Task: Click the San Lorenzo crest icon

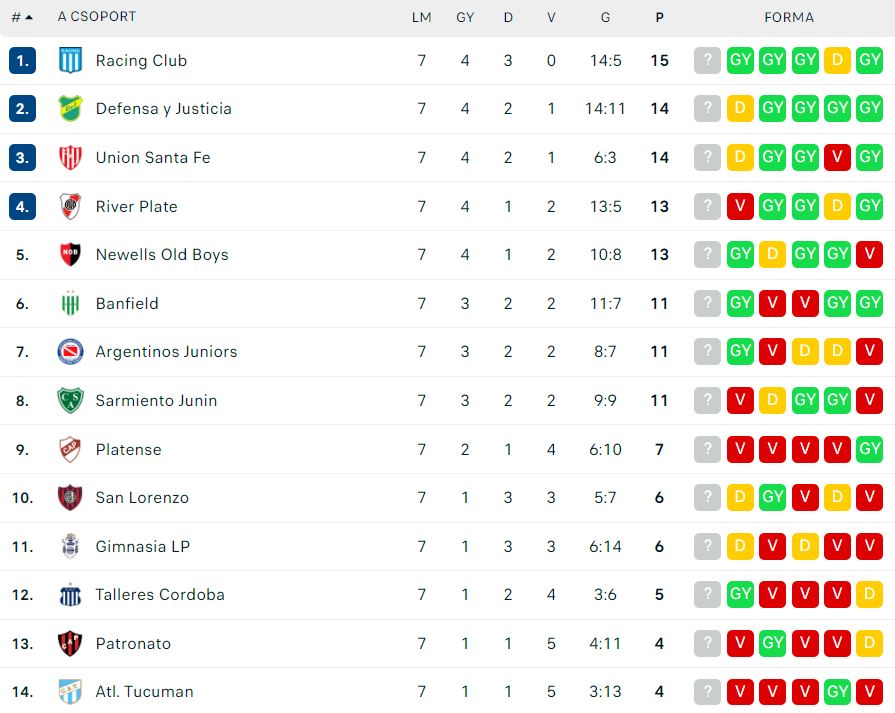Action: pyautogui.click(x=70, y=498)
